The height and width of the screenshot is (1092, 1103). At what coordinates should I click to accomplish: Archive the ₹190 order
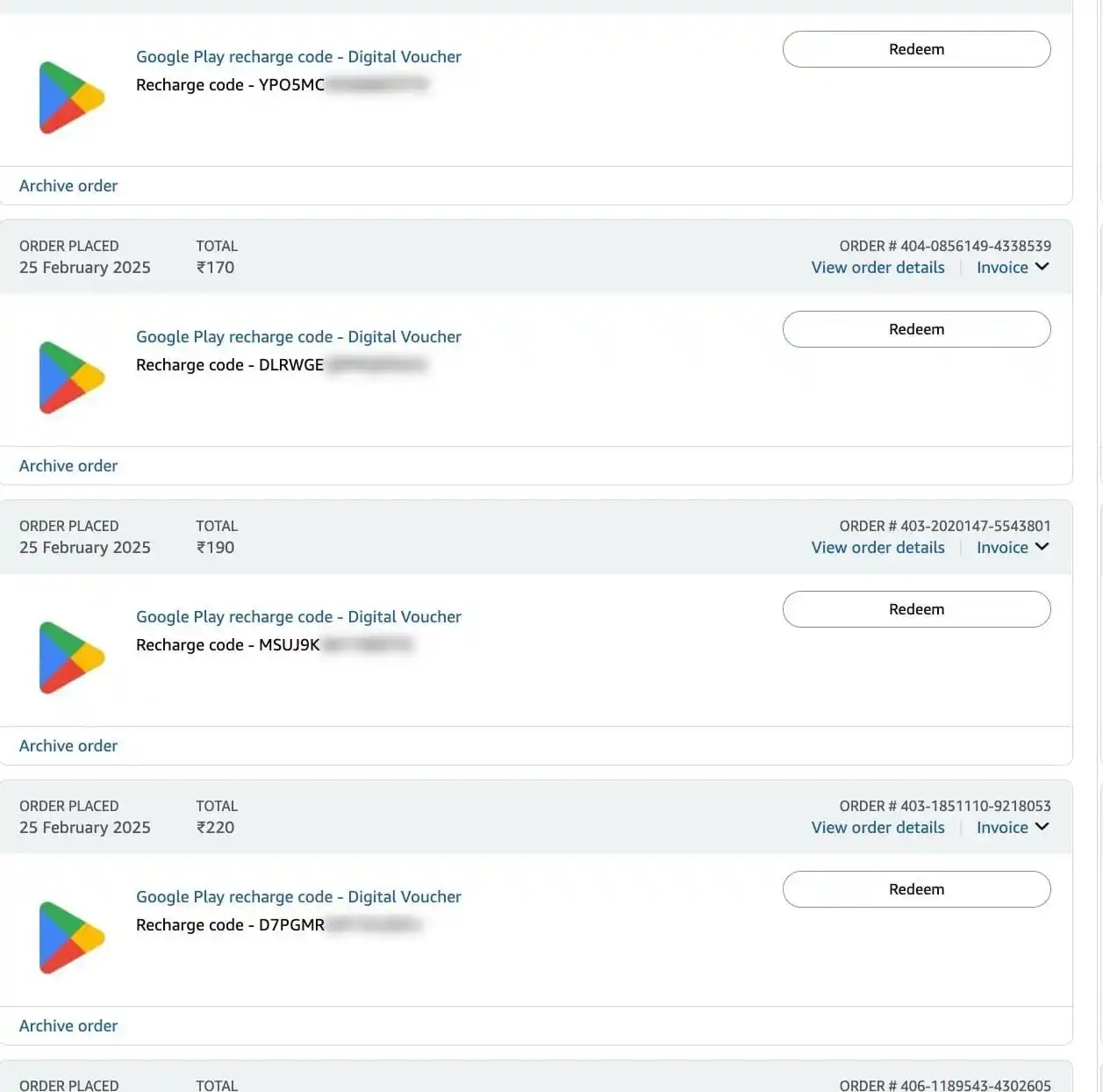(x=68, y=746)
